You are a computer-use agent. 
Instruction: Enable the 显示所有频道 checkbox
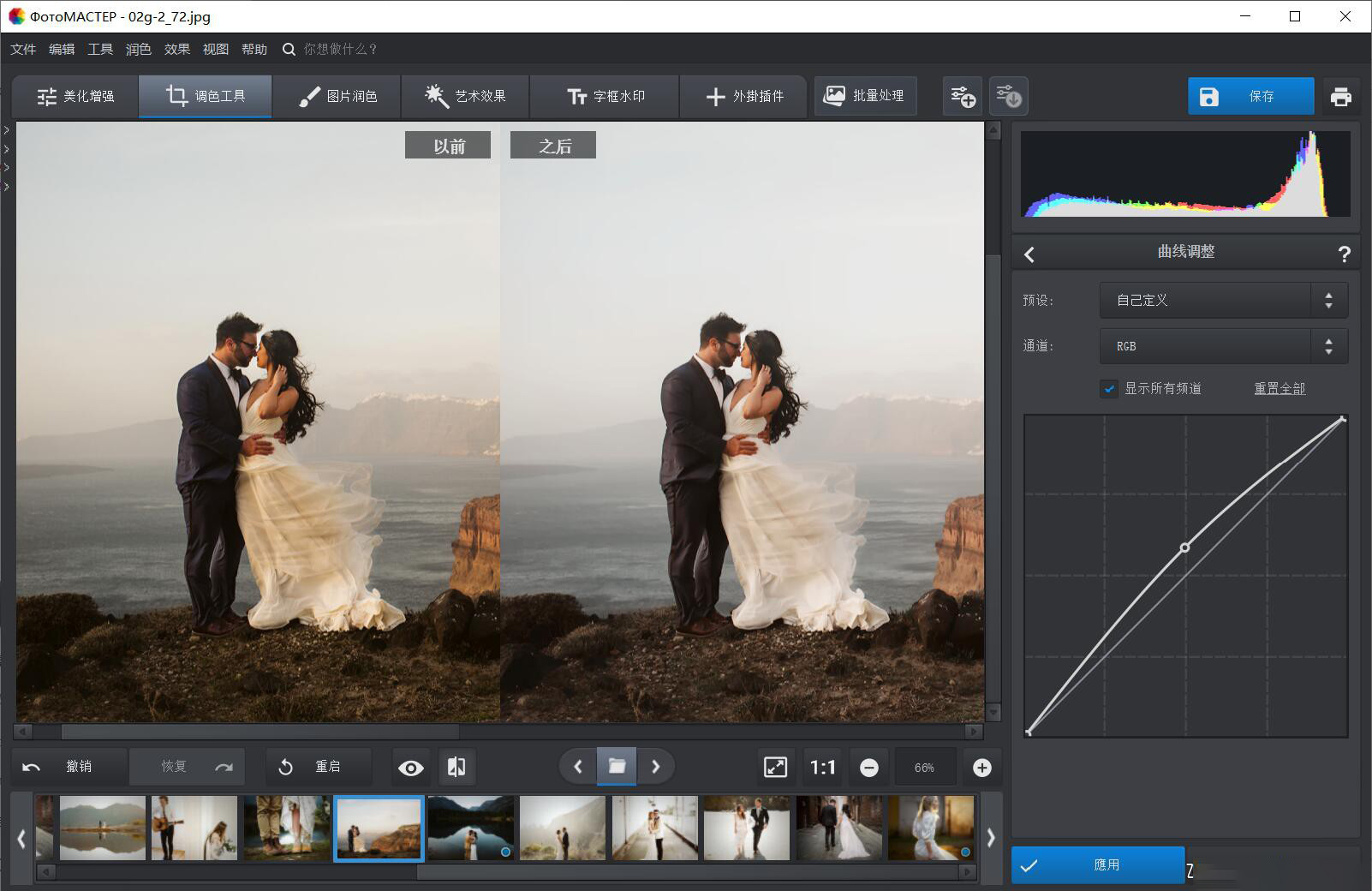[1108, 388]
